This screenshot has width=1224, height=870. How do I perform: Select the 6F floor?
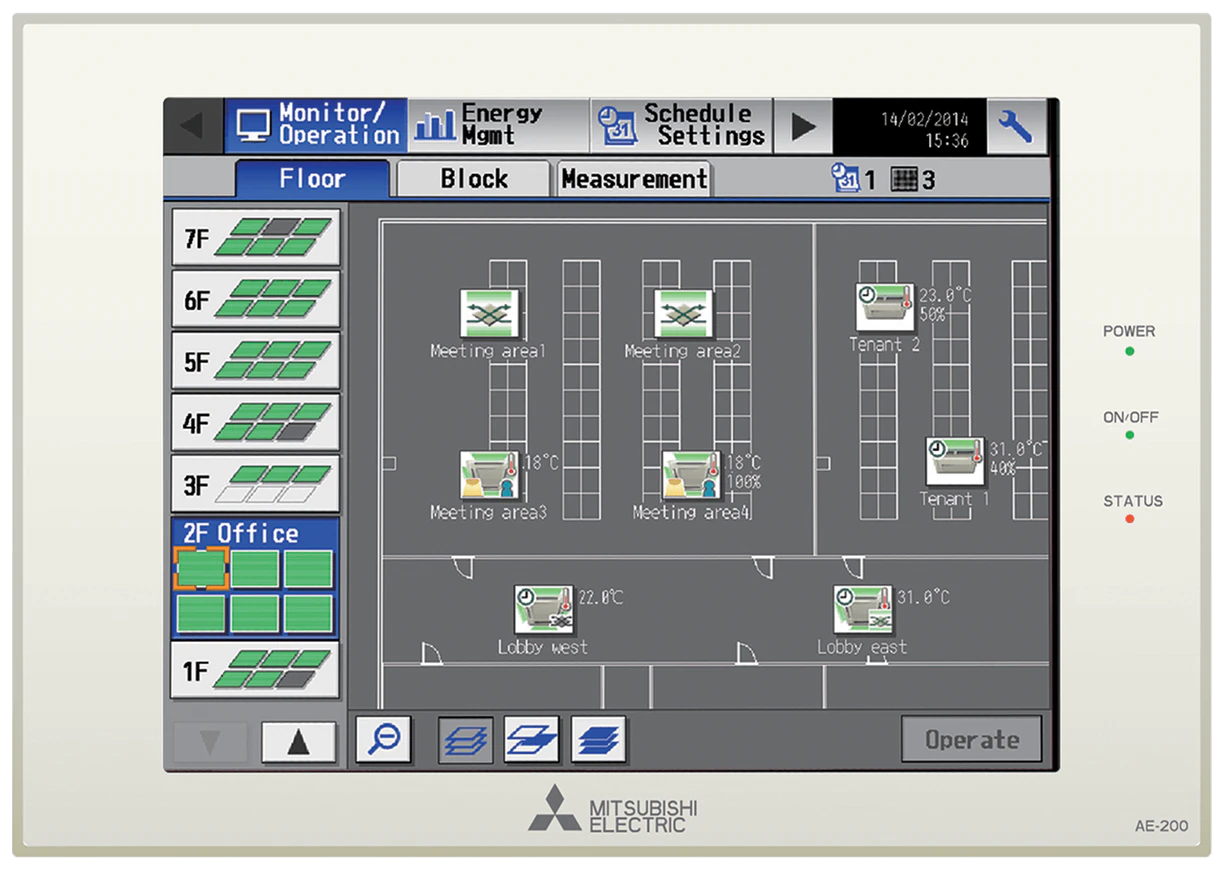click(256, 299)
